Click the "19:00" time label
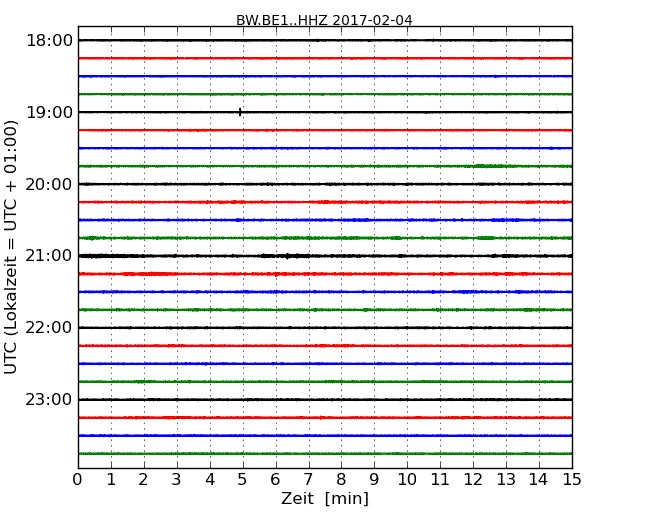This screenshot has height=520, width=650. 49,112
